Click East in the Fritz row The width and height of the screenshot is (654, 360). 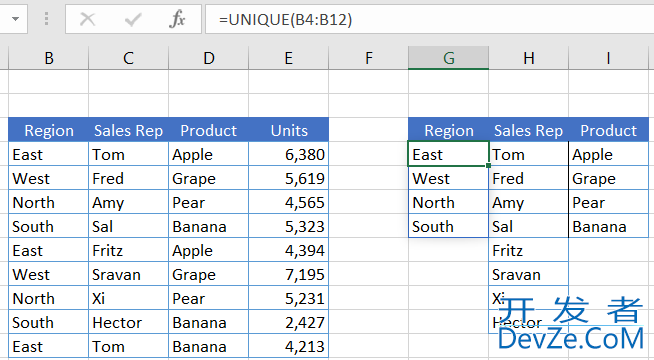pos(48,250)
